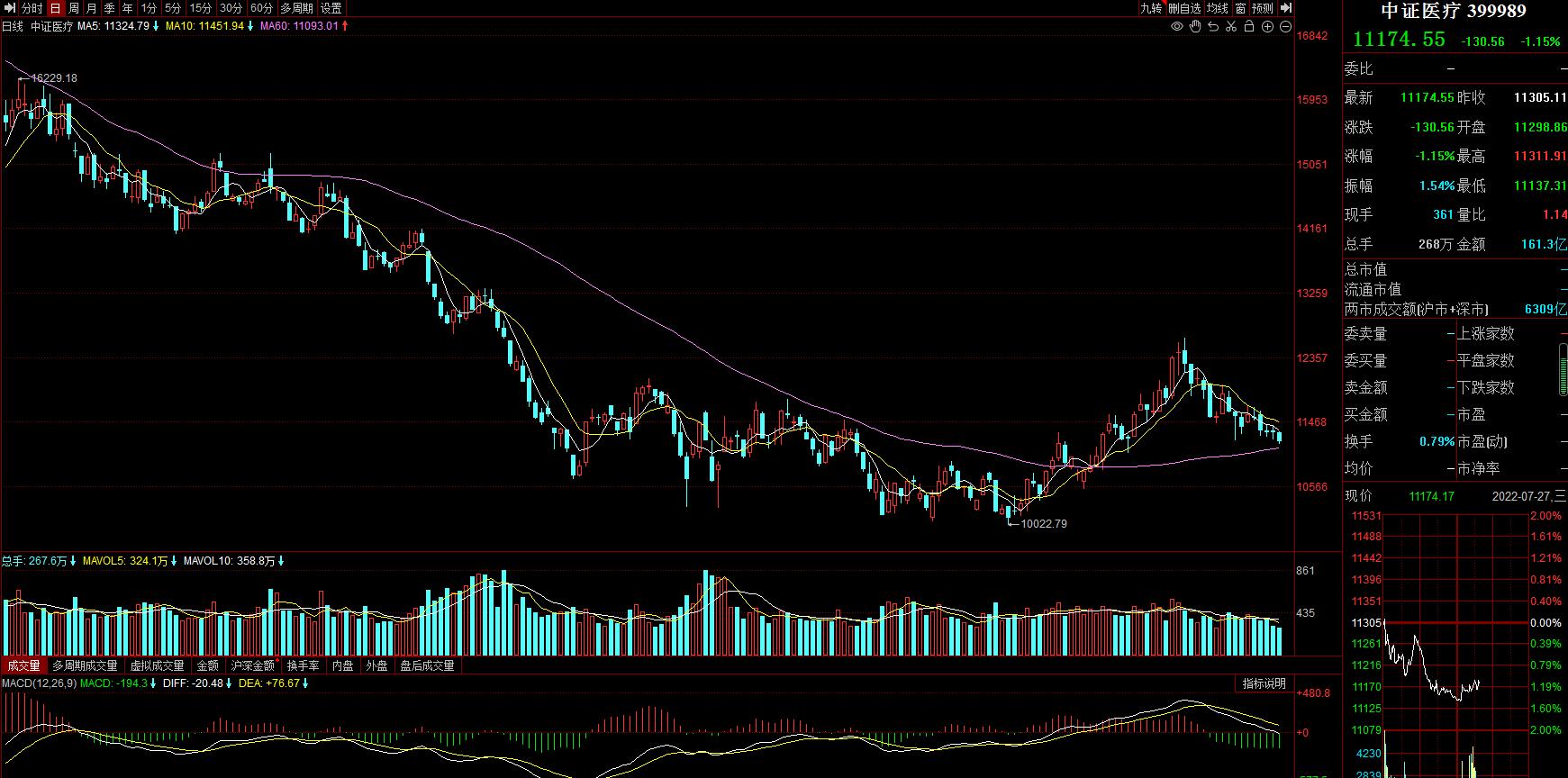This screenshot has height=778, width=1568.
Task: Click the 最低 11137.31 value
Action: 1540,185
